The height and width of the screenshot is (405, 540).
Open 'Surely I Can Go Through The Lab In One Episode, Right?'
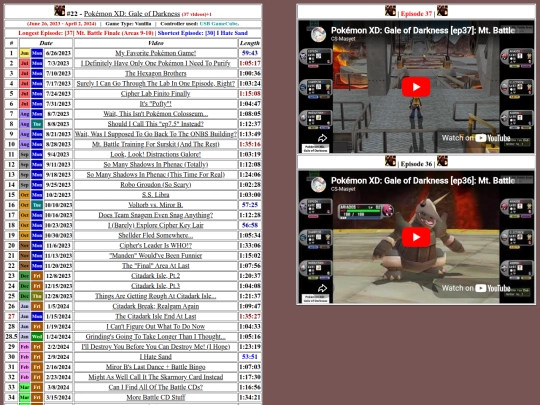pyautogui.click(x=156, y=83)
